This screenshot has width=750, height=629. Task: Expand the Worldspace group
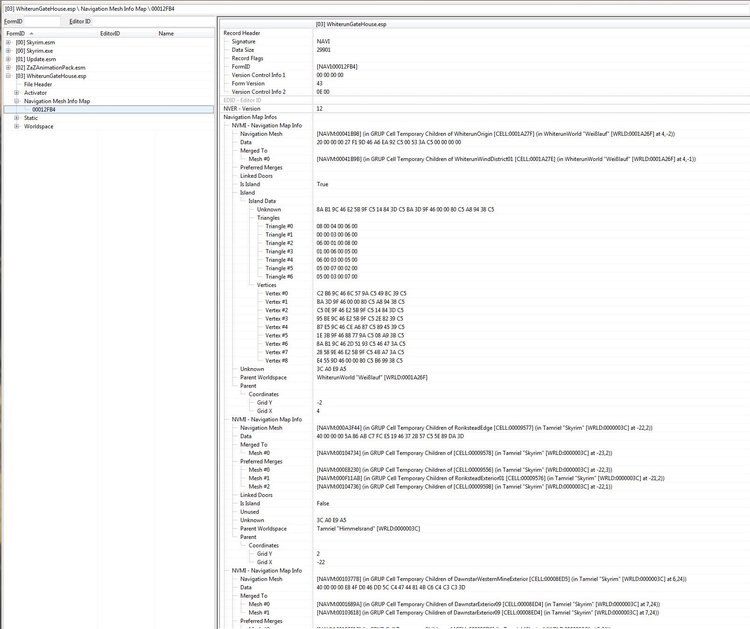17,126
